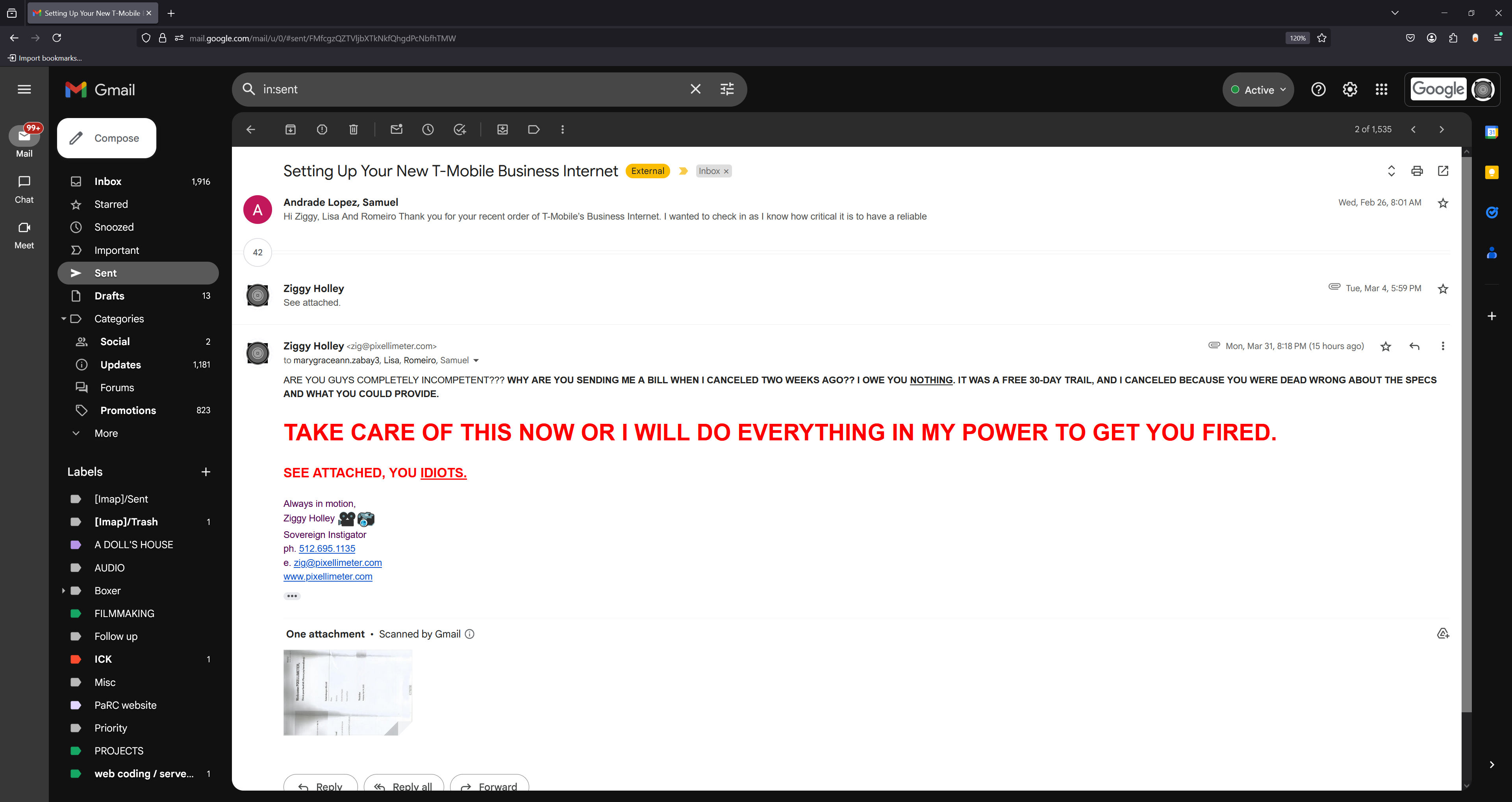Show trimmed content ellipsis
Screen dimensions: 1512x802
tap(292, 596)
